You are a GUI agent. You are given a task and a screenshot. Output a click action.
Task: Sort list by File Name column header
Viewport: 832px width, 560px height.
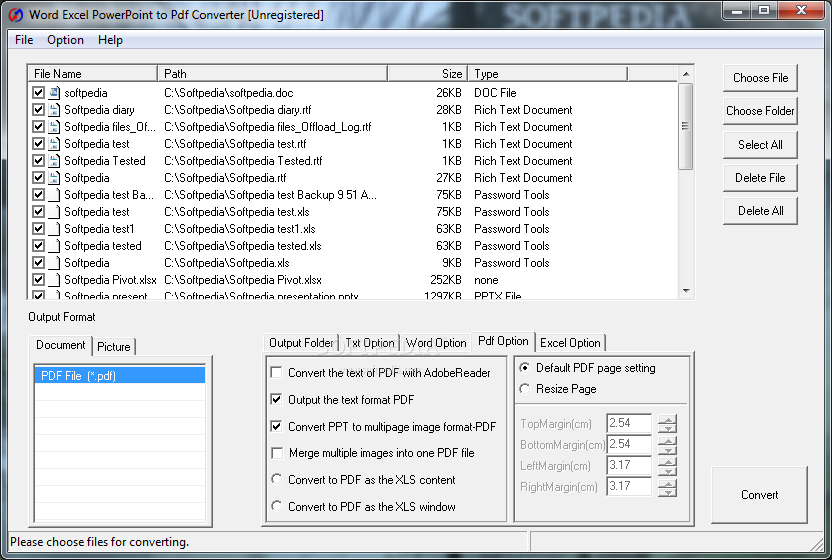(92, 74)
